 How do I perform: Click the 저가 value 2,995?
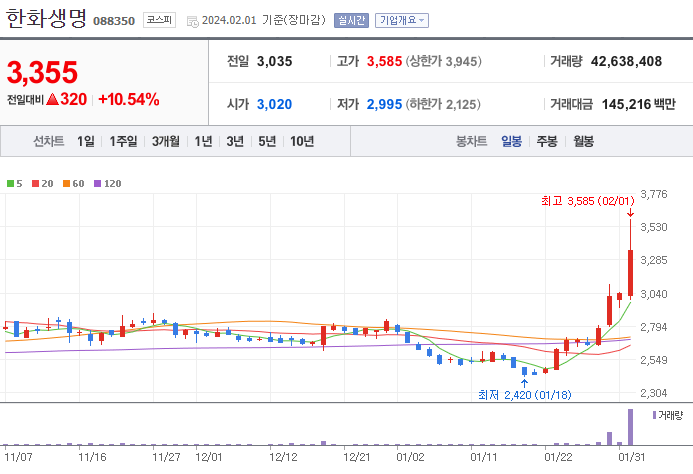385,104
